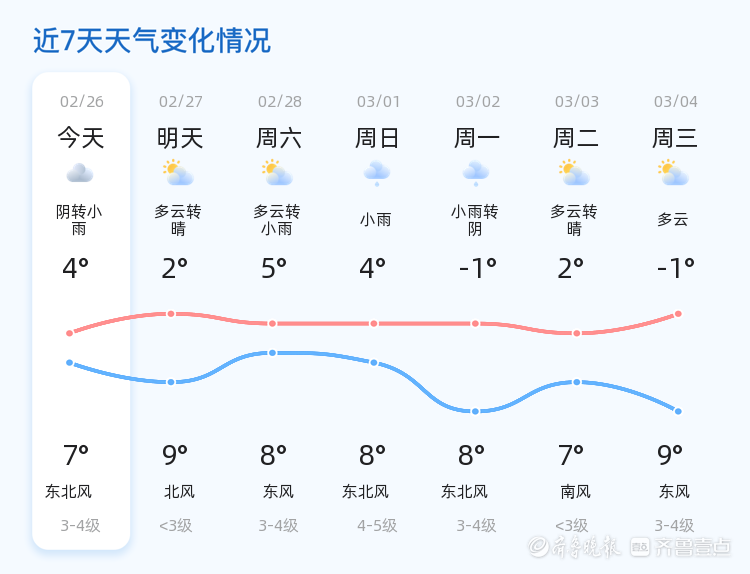Click the 4-5级 wind level text
The width and height of the screenshot is (750, 574).
pos(377,525)
